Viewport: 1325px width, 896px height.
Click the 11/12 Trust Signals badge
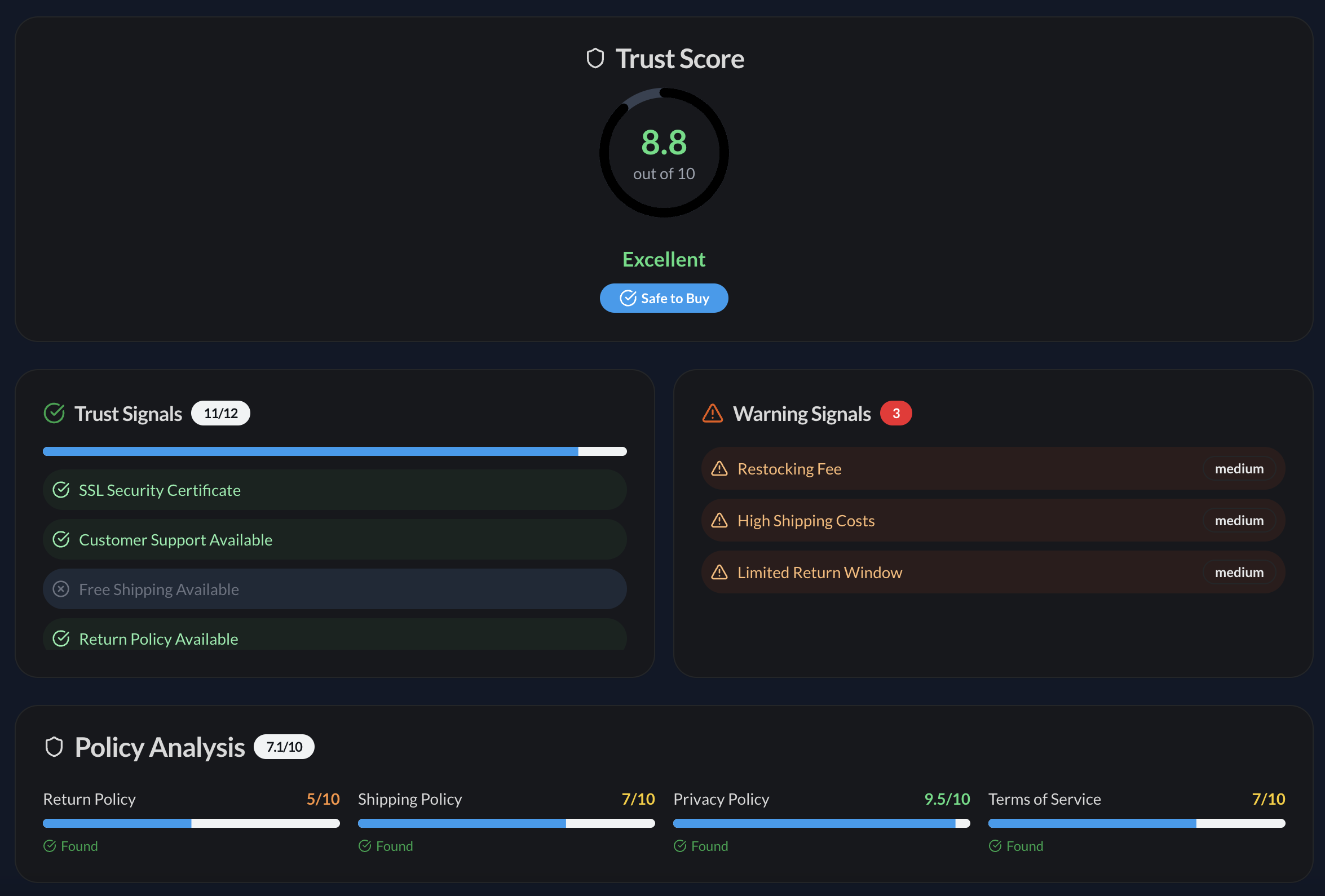[x=220, y=413]
